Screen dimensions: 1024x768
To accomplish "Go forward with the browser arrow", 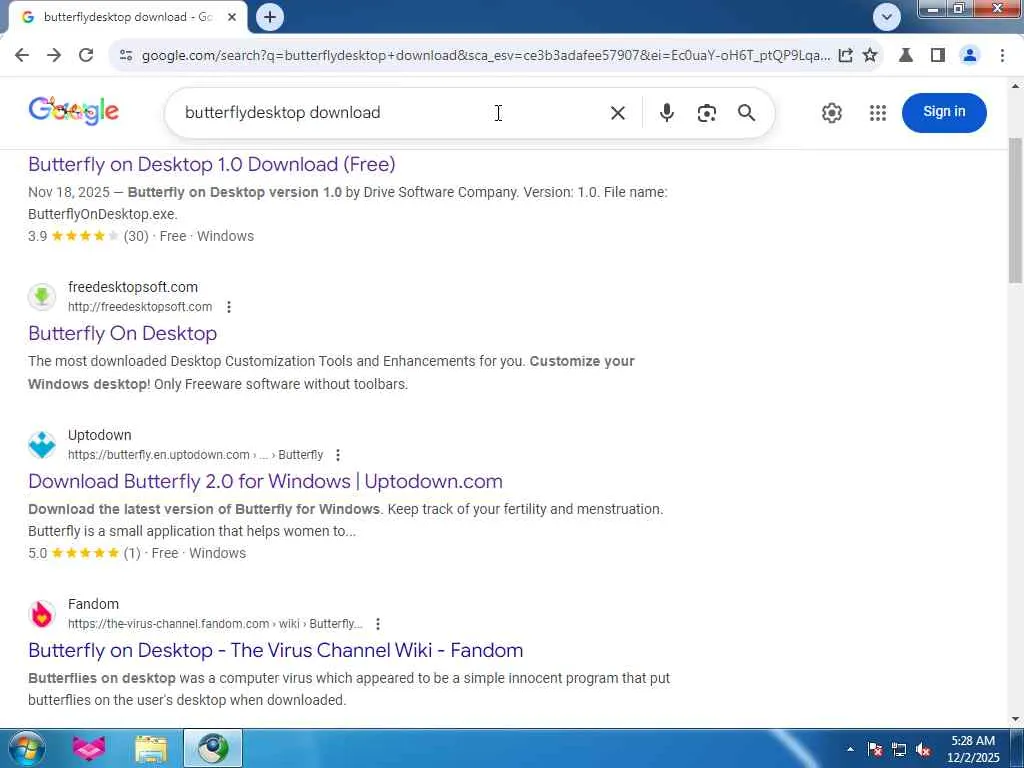I will pyautogui.click(x=54, y=56).
